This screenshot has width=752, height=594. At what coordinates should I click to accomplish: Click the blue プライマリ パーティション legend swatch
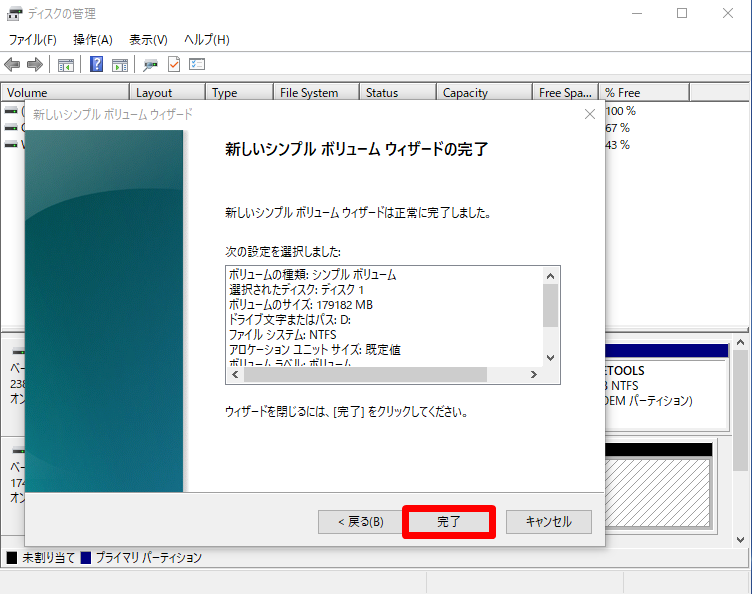click(x=86, y=558)
